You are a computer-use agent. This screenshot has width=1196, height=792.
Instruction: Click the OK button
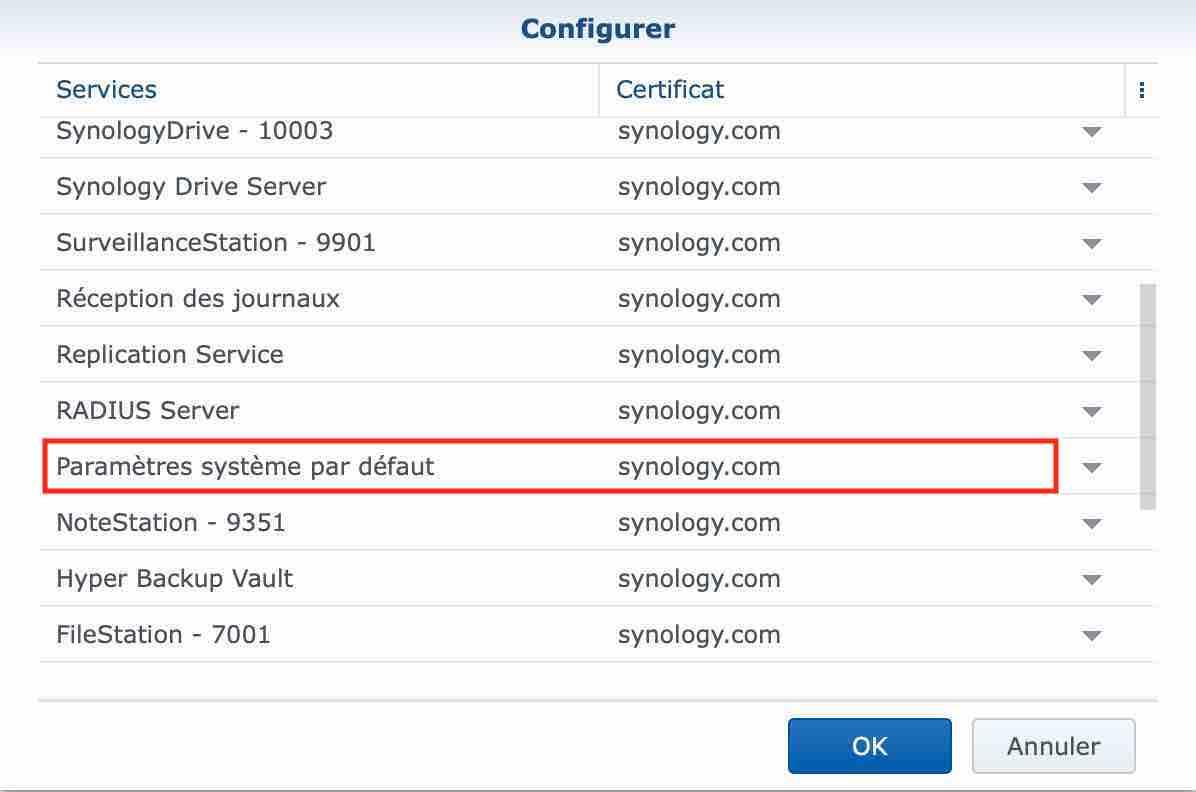pyautogui.click(x=869, y=746)
